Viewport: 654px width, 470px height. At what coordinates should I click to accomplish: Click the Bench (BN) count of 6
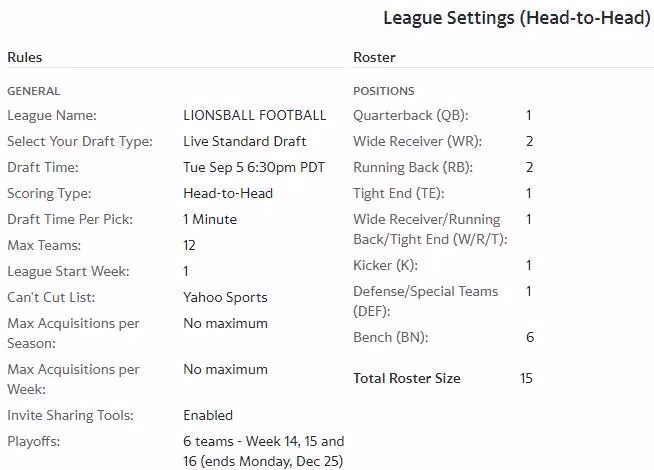[530, 337]
